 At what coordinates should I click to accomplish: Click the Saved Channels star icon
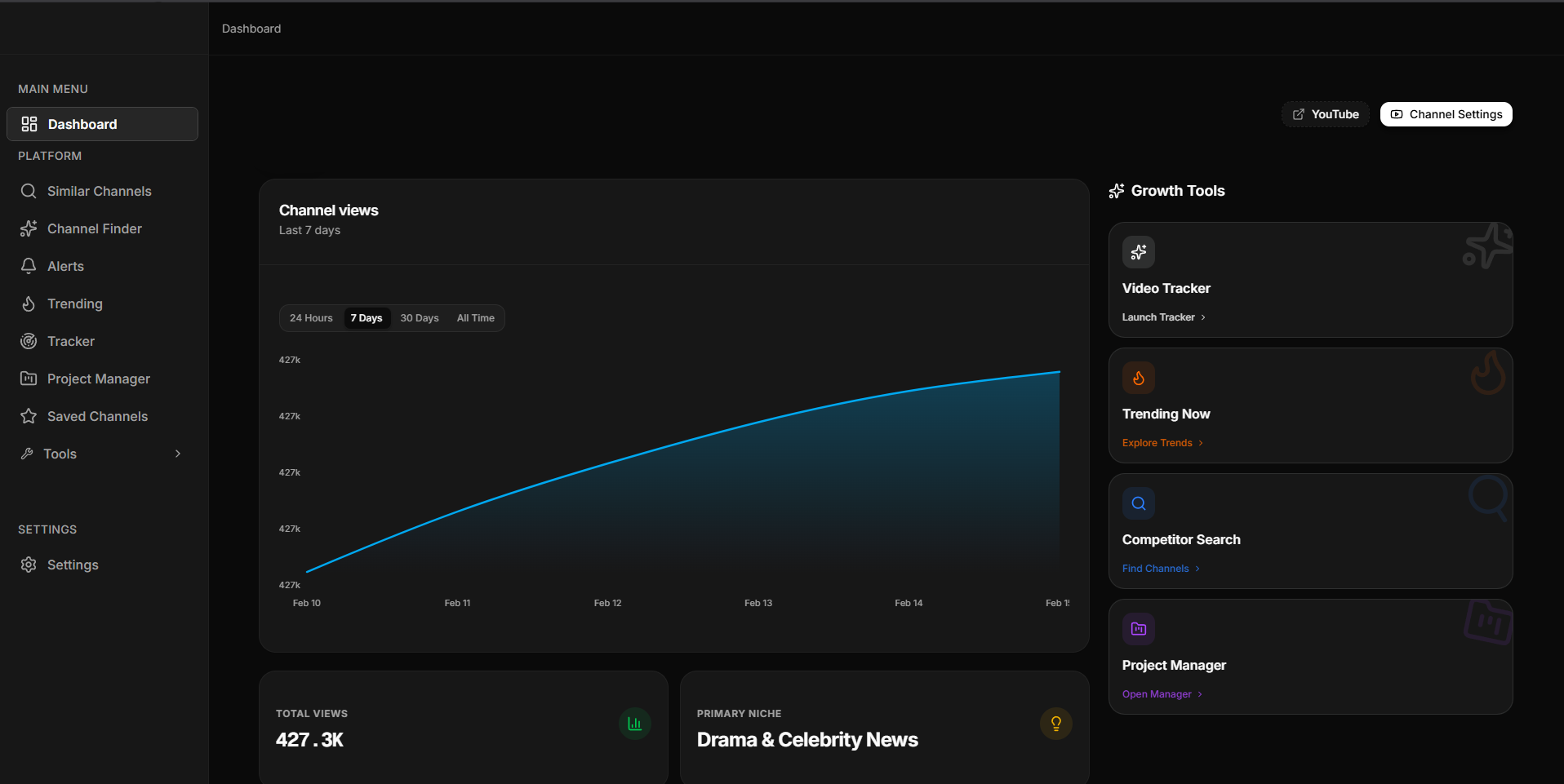pos(29,416)
